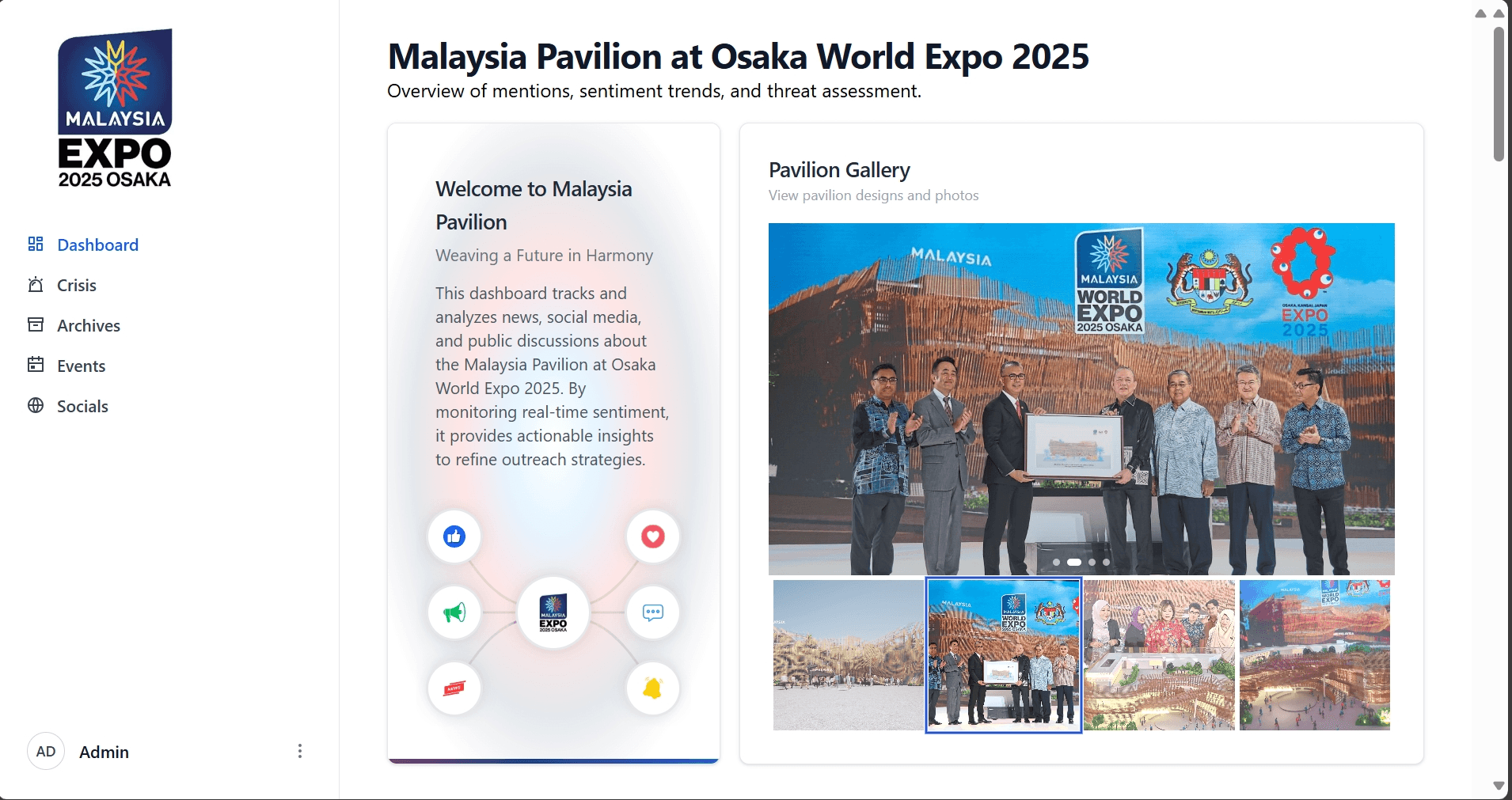Click the Malaysia Expo 2025 Osaka sidebar logo
The height and width of the screenshot is (800, 1512).
point(115,108)
